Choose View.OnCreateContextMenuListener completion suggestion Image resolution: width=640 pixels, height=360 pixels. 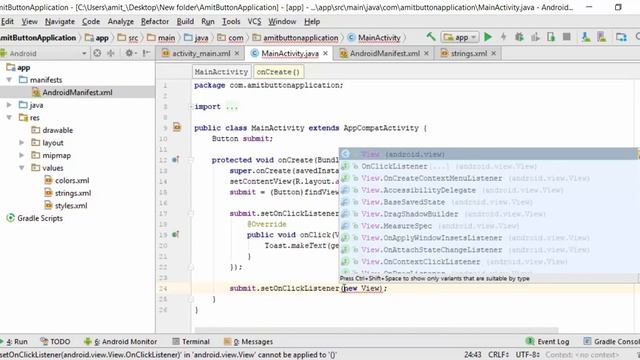(x=488, y=178)
